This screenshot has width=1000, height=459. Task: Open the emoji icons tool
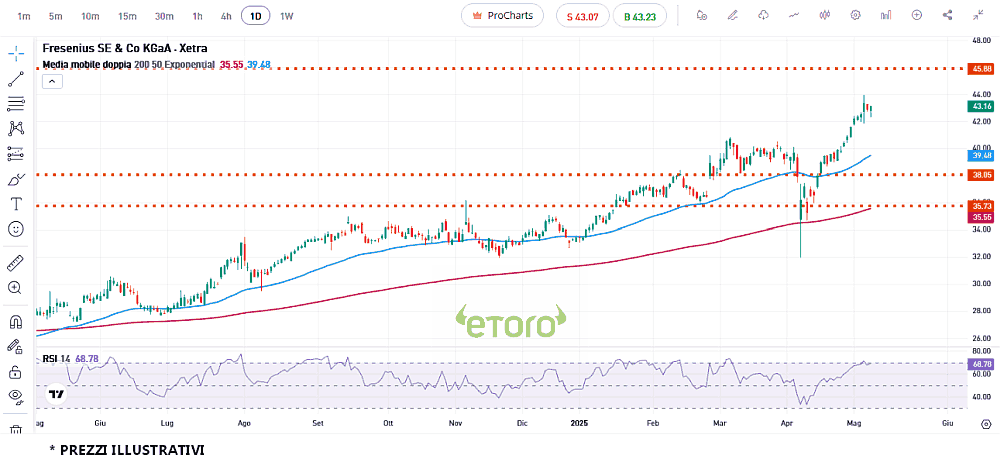pos(16,229)
